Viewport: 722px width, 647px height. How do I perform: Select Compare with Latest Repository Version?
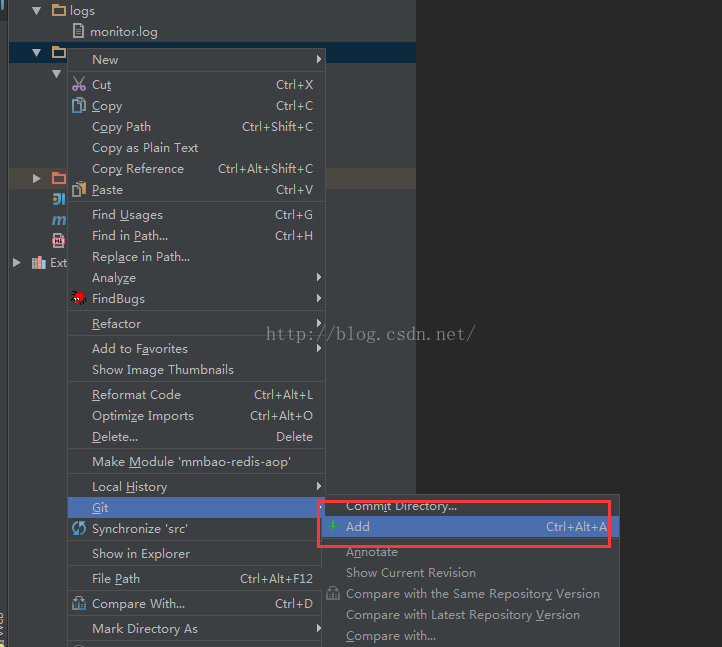462,615
